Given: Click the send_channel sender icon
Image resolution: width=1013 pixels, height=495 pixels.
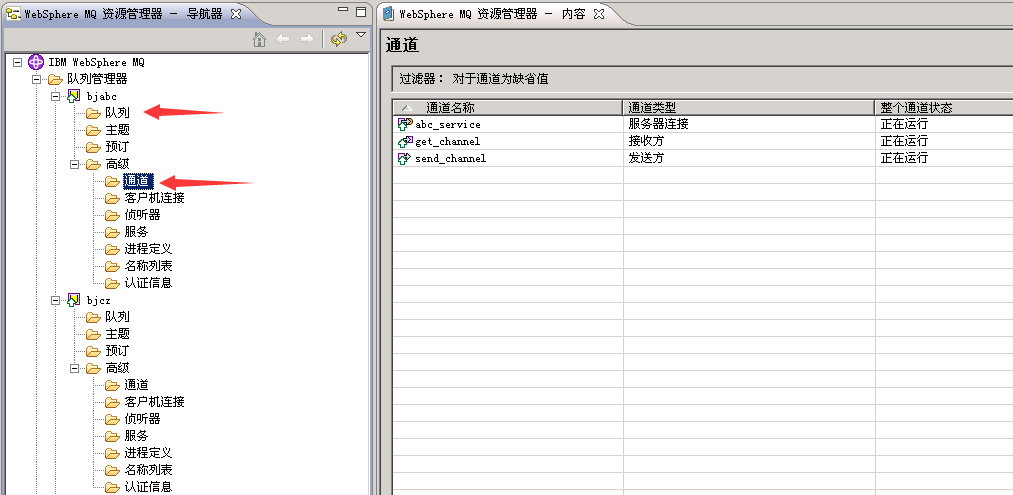Looking at the screenshot, I should (x=405, y=158).
